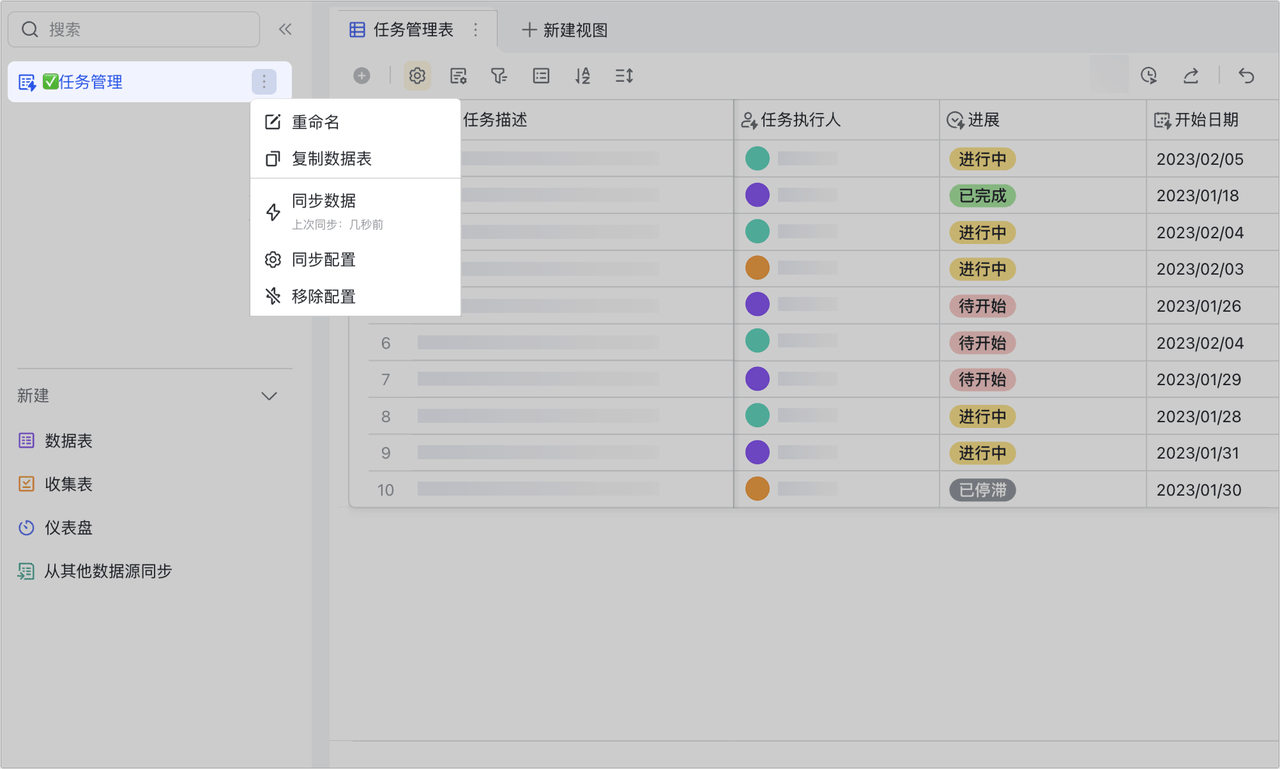Click the undo arrow icon
This screenshot has width=1280, height=769.
1246,76
